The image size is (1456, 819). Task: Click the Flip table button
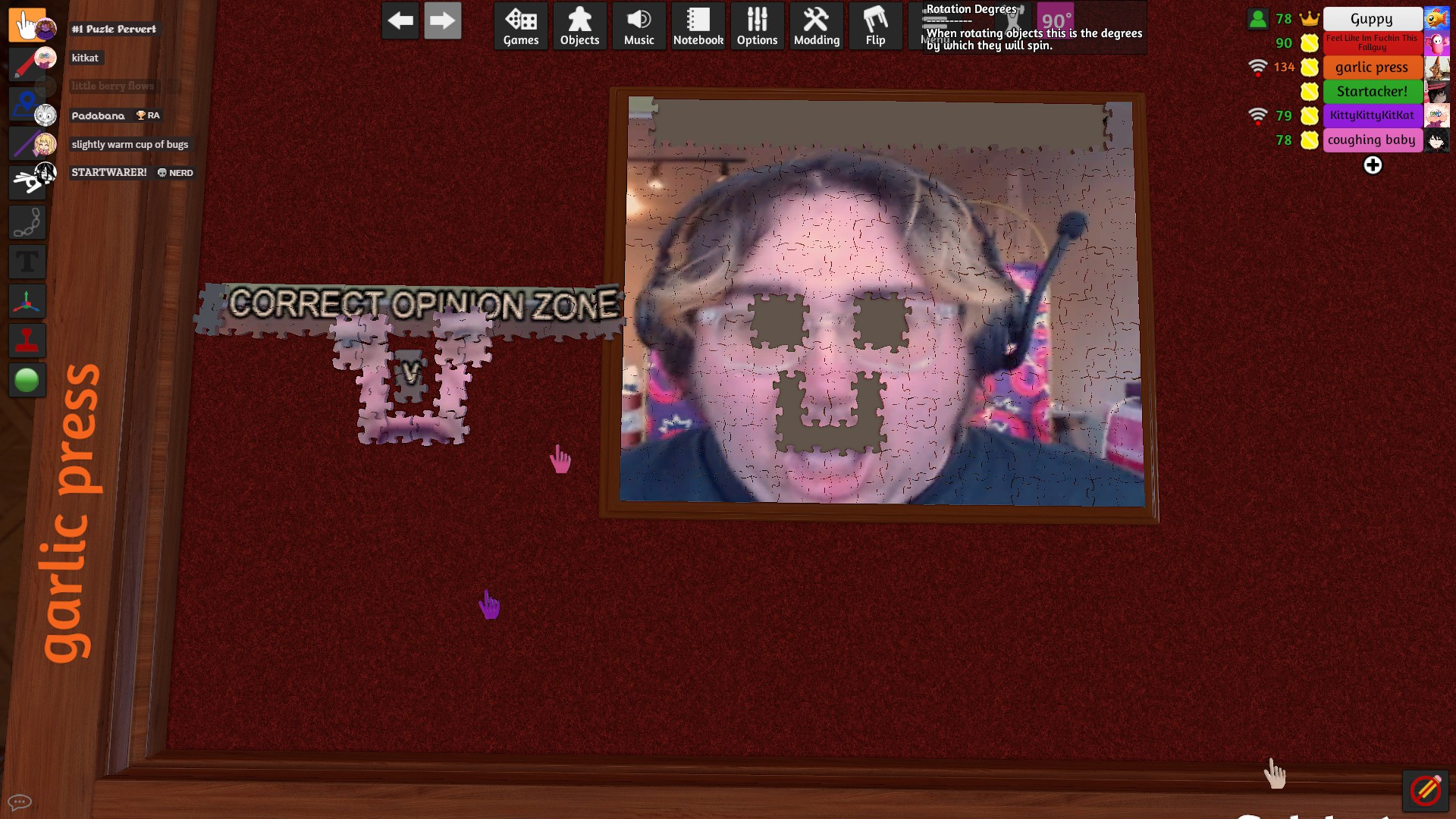(875, 27)
